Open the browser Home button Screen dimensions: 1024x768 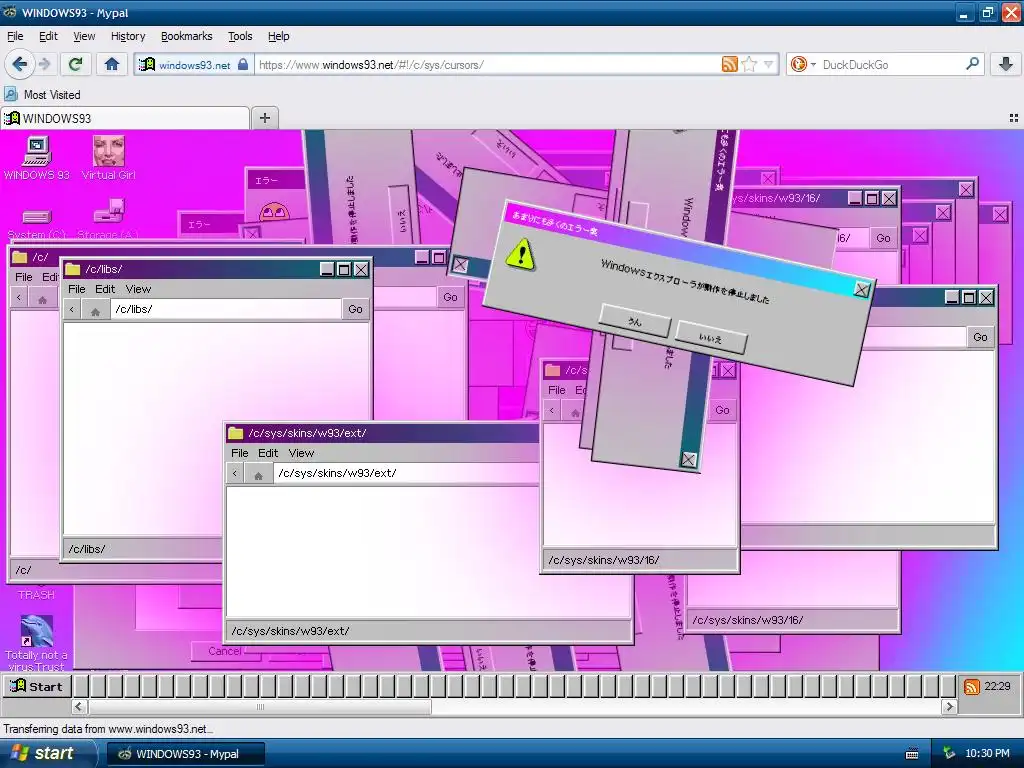[x=112, y=64]
